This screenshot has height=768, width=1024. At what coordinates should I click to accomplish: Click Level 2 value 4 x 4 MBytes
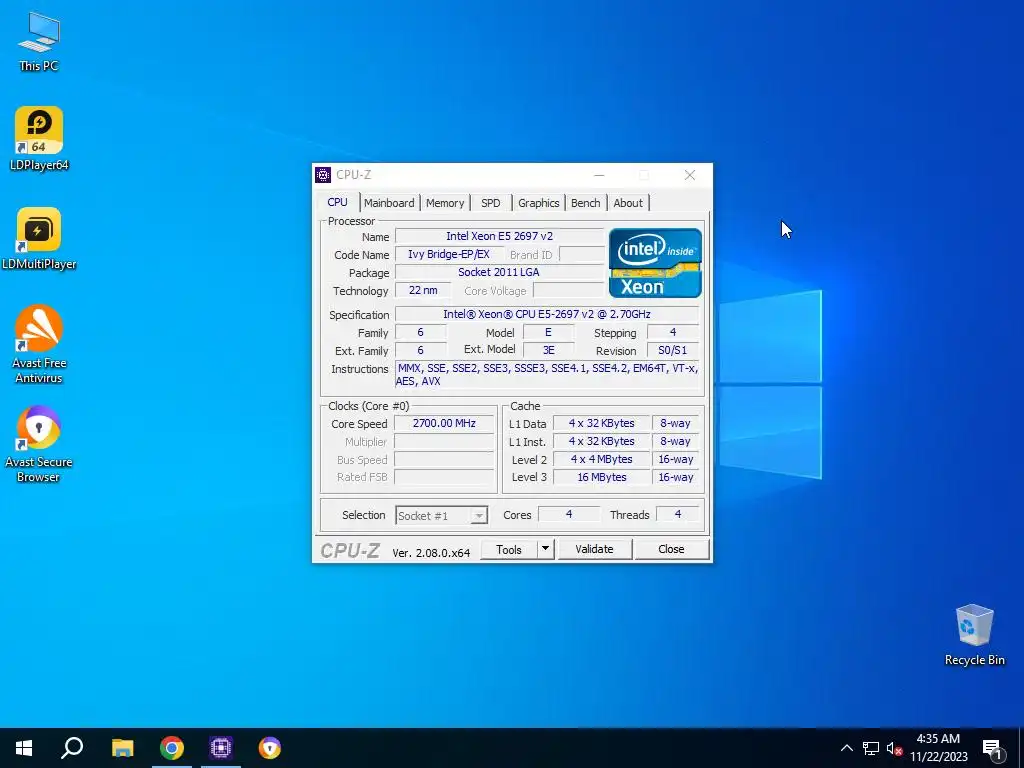pos(601,459)
